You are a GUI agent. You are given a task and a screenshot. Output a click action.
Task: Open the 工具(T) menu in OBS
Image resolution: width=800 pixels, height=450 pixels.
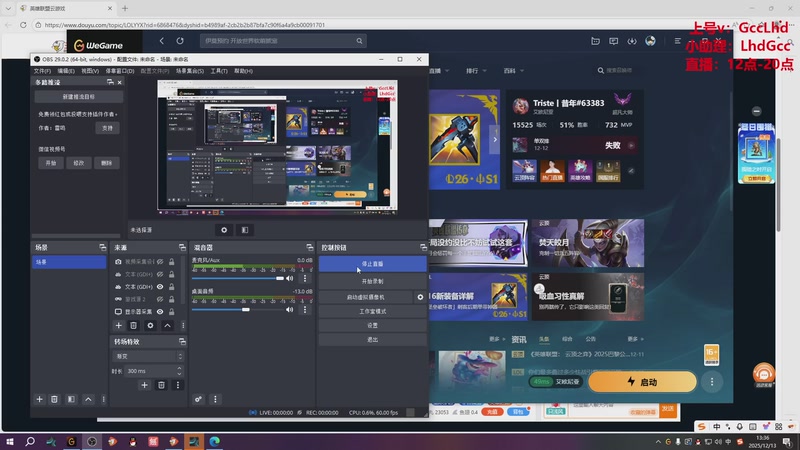click(x=219, y=71)
